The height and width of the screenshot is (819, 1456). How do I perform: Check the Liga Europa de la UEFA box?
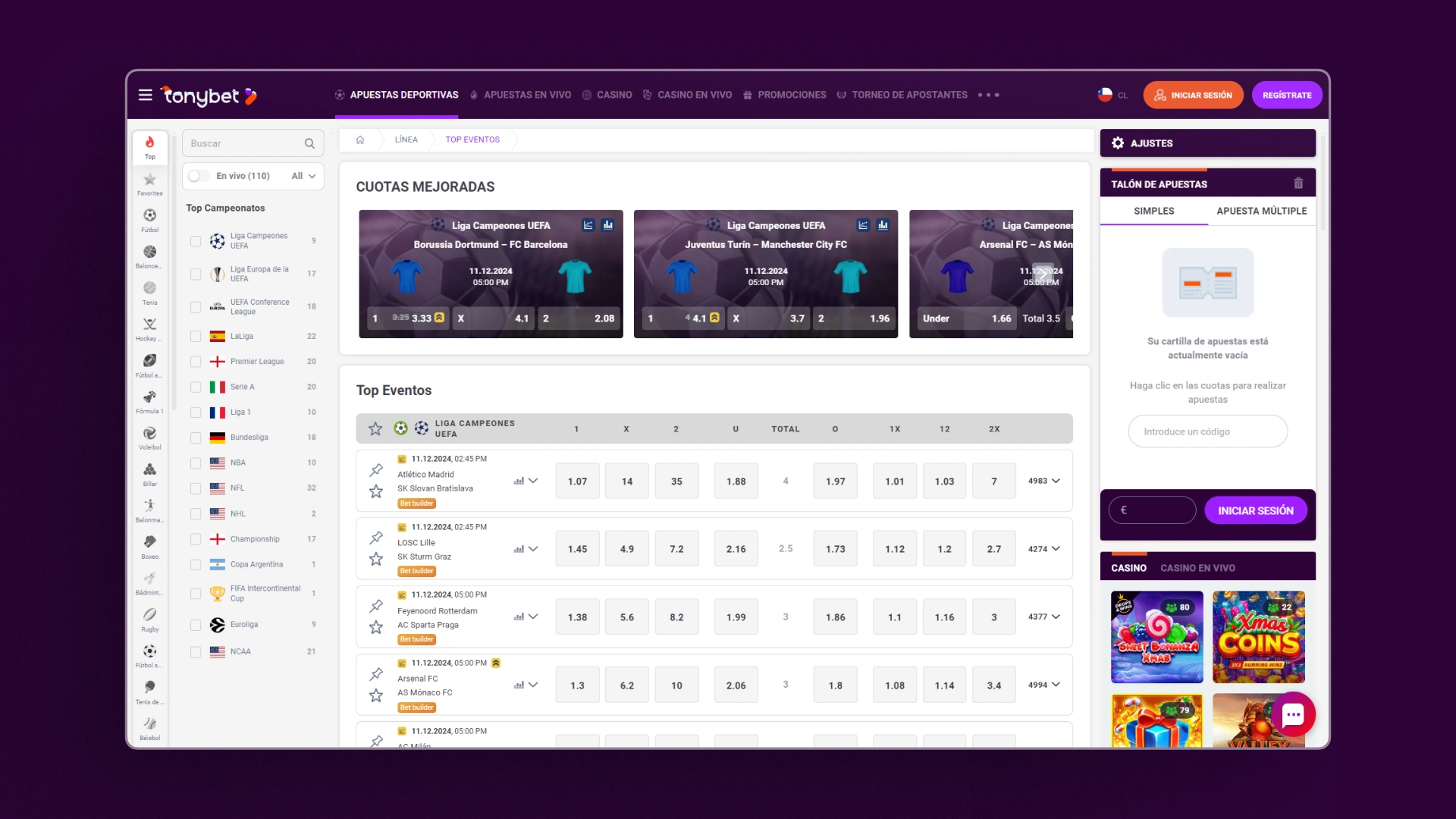tap(196, 274)
